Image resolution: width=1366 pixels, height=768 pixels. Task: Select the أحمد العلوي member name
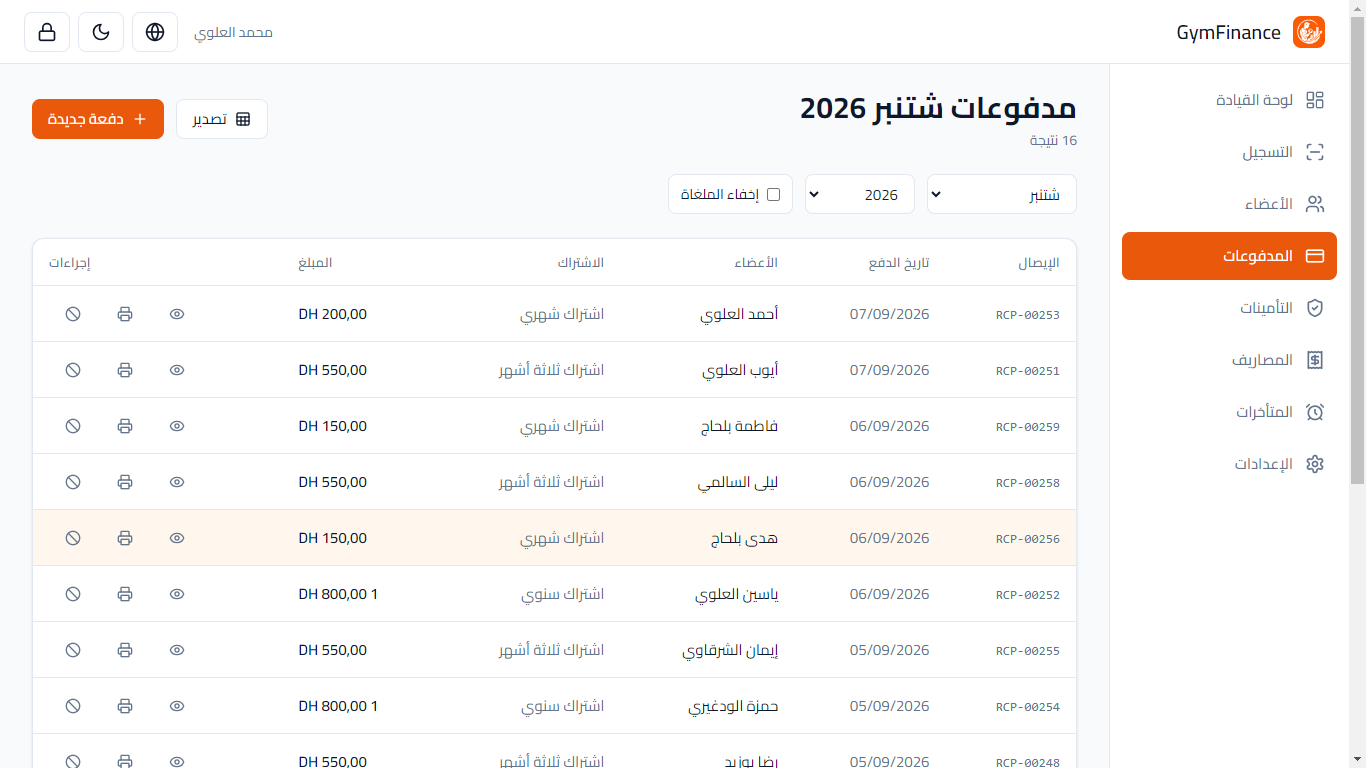[x=740, y=314]
